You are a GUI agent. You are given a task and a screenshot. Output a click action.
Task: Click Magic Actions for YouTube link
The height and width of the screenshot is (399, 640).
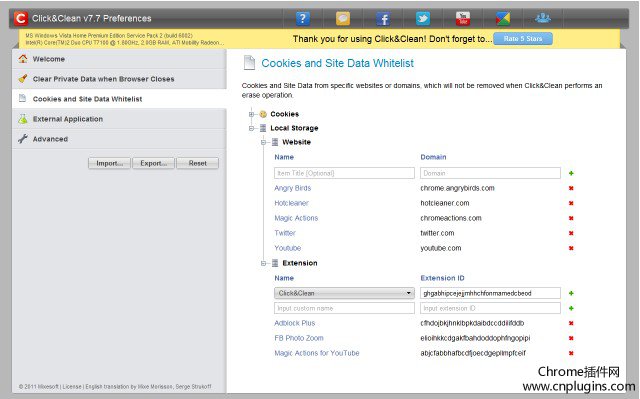click(x=317, y=353)
